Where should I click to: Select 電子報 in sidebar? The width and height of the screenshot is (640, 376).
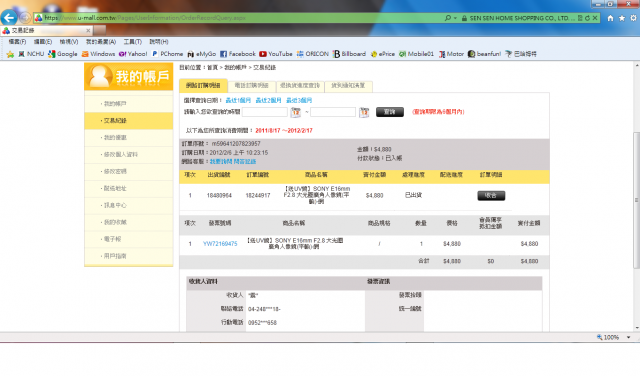tap(129, 239)
